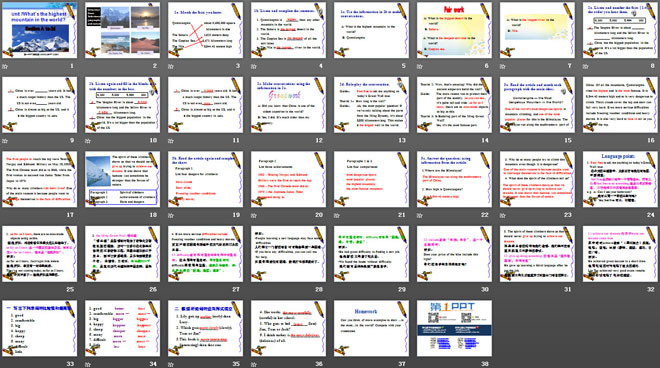Select slide 36 thumbnail

tap(288, 328)
